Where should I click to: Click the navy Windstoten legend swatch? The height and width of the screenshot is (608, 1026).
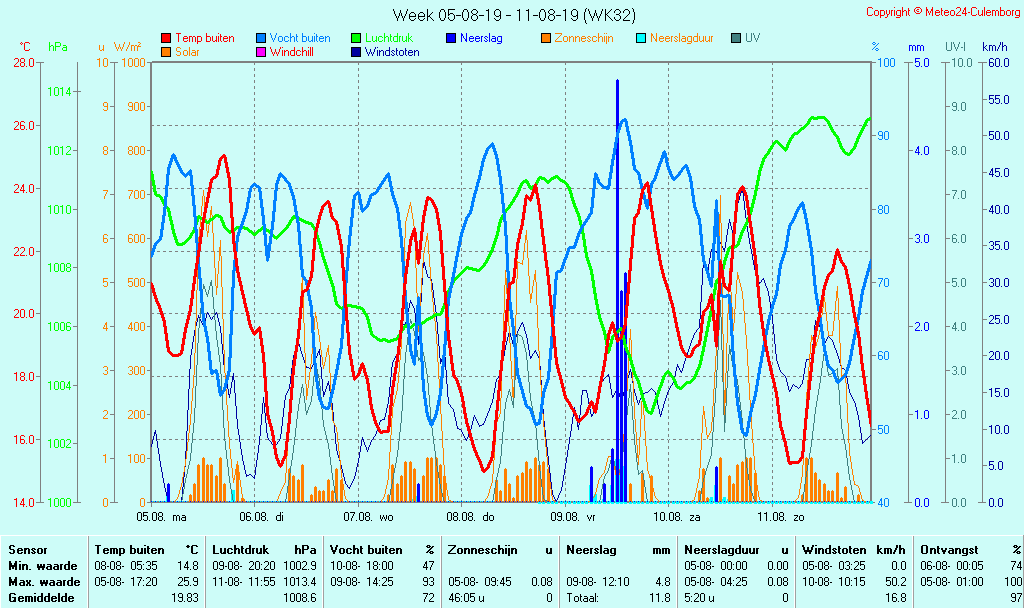pyautogui.click(x=357, y=52)
